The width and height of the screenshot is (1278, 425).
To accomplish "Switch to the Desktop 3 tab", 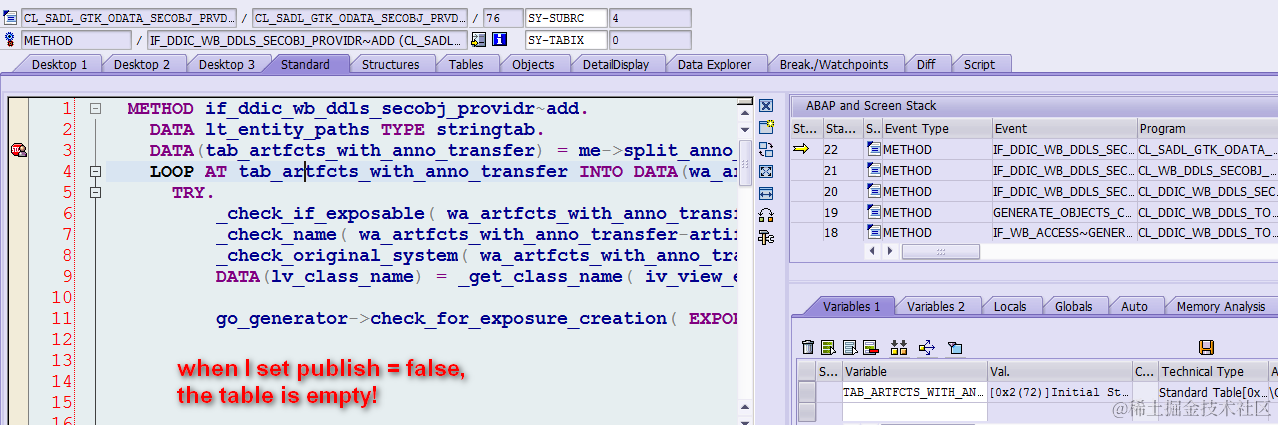I will [x=226, y=64].
